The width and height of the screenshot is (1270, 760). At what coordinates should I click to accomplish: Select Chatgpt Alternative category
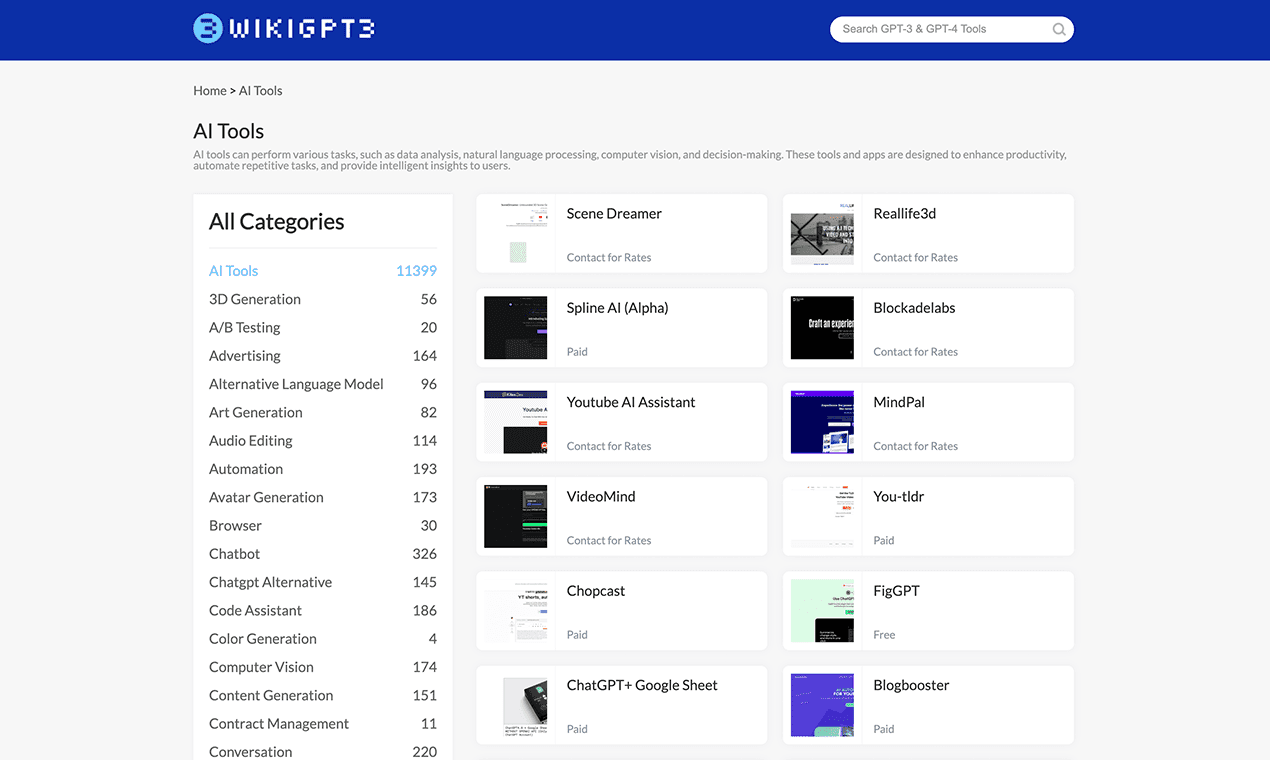click(x=270, y=582)
